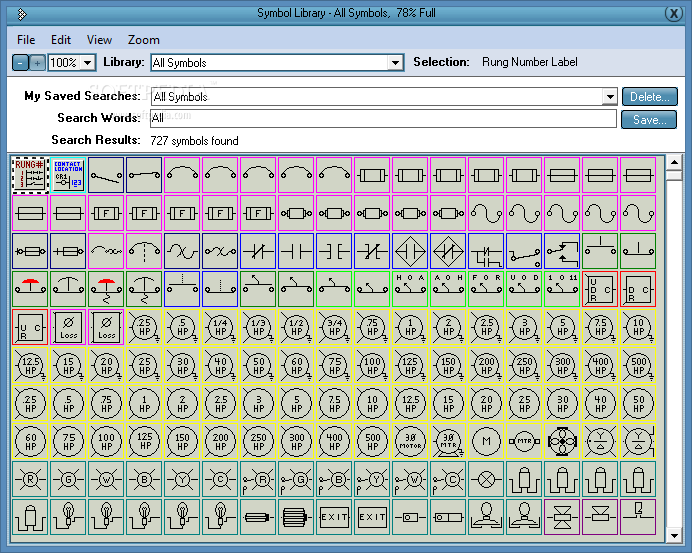
Task: Select the Contact Location symbol
Action: pyautogui.click(x=68, y=175)
